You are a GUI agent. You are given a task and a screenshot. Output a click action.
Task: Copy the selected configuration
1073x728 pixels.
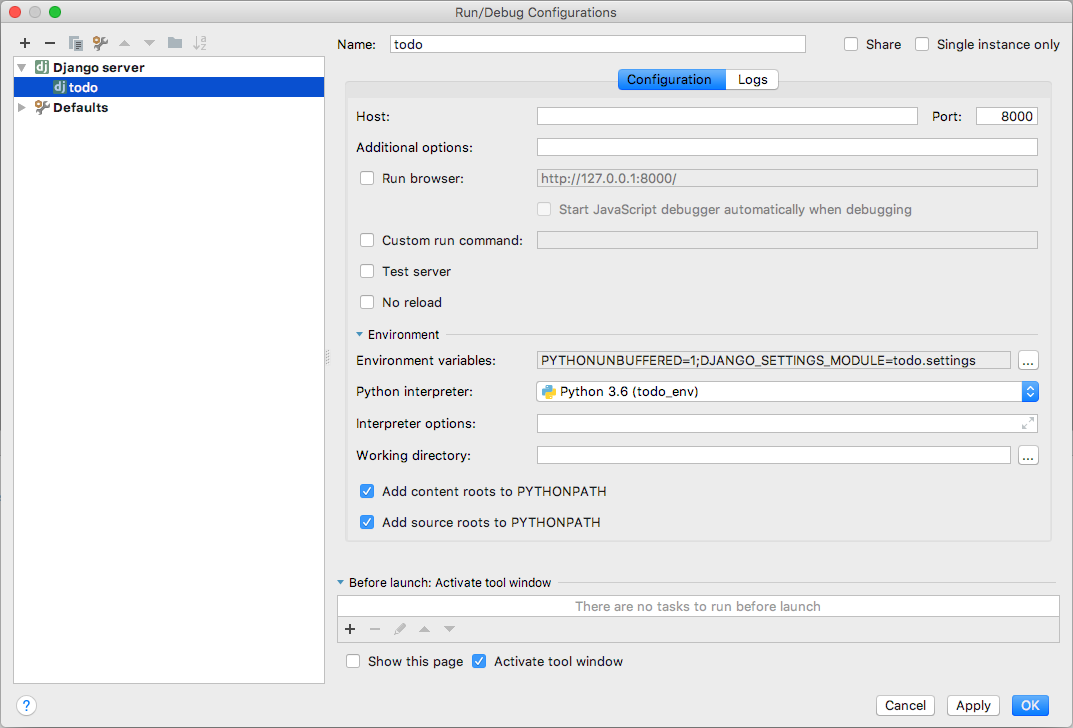75,43
